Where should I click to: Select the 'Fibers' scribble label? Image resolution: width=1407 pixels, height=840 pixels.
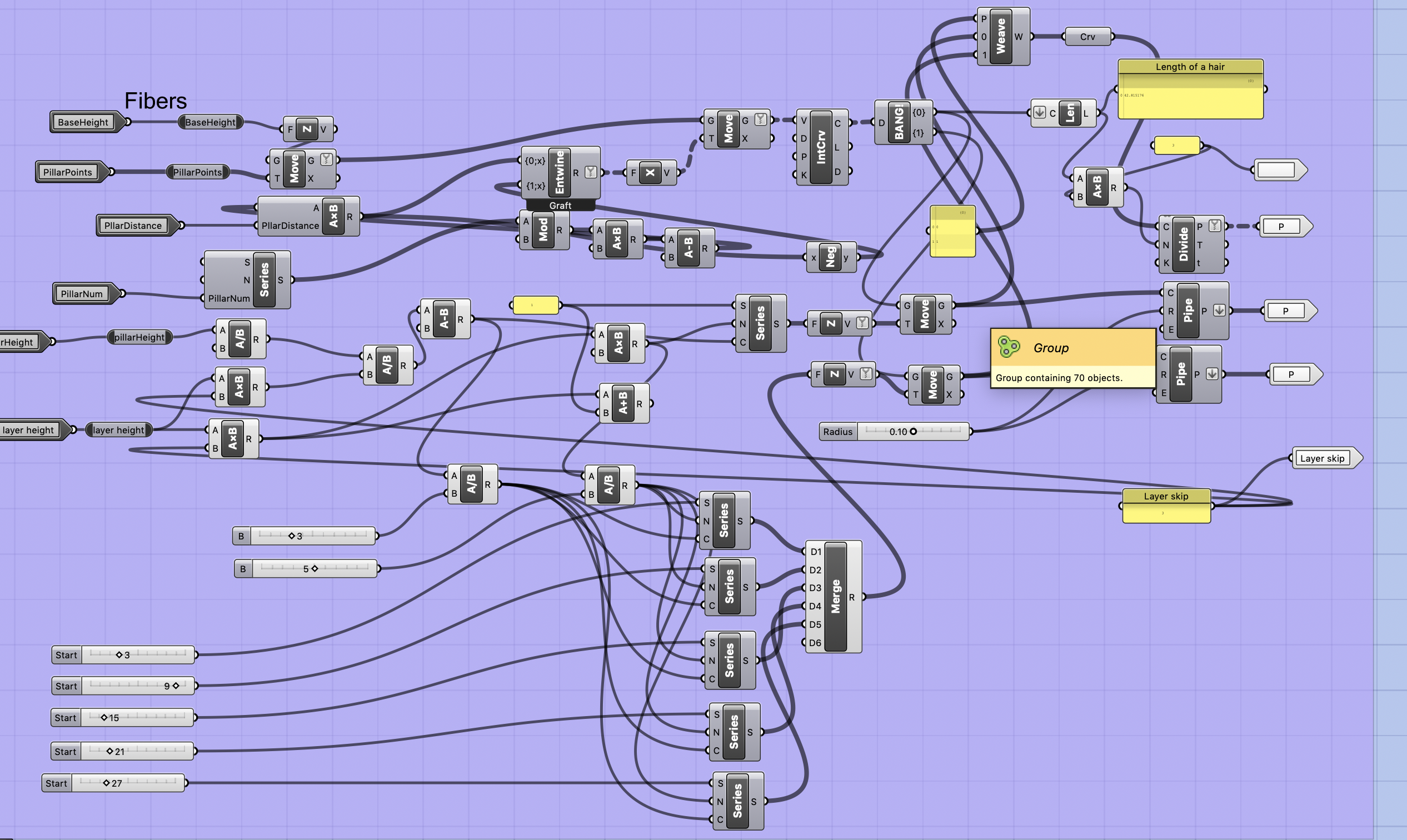[155, 101]
